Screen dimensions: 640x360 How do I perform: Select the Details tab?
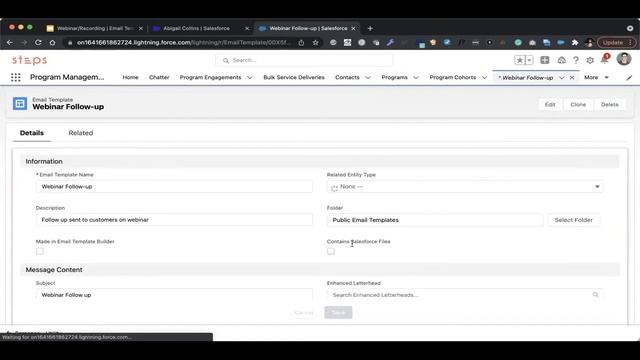pos(32,133)
